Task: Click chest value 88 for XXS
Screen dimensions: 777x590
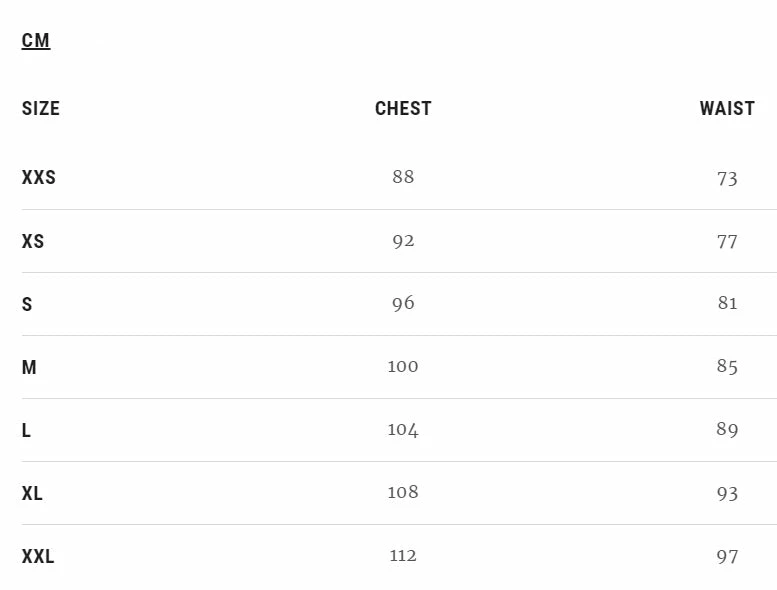Action: click(403, 177)
